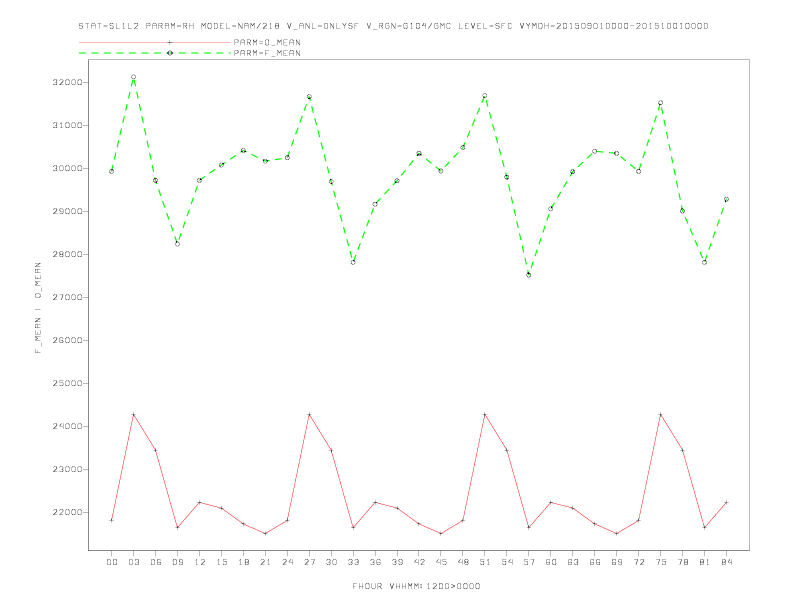Click the 48 forecast hour tick label
This screenshot has height=612, width=792.
(463, 562)
